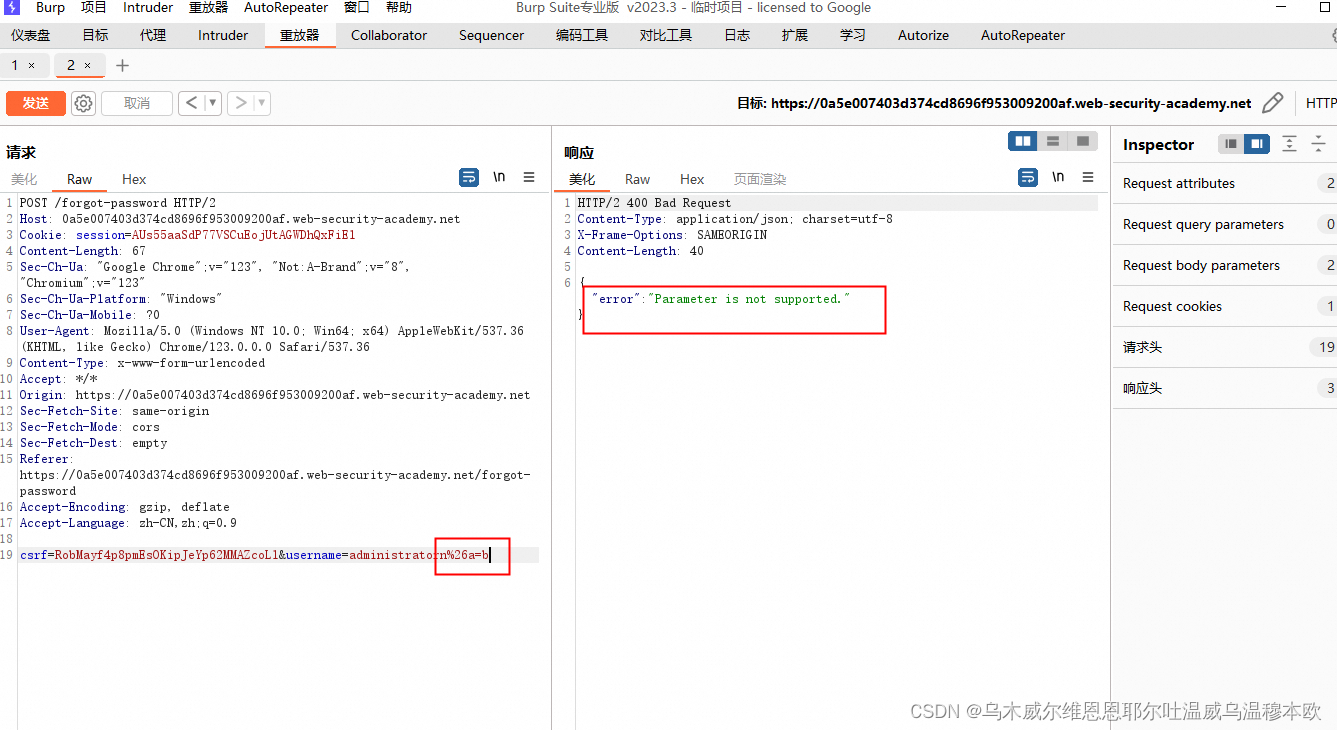Select horizontal split response layout toggle
Screen dimensions: 1337x730
point(1052,141)
